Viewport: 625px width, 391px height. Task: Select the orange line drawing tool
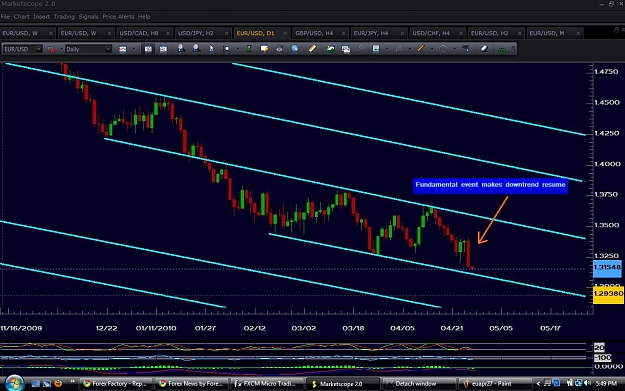tap(421, 49)
